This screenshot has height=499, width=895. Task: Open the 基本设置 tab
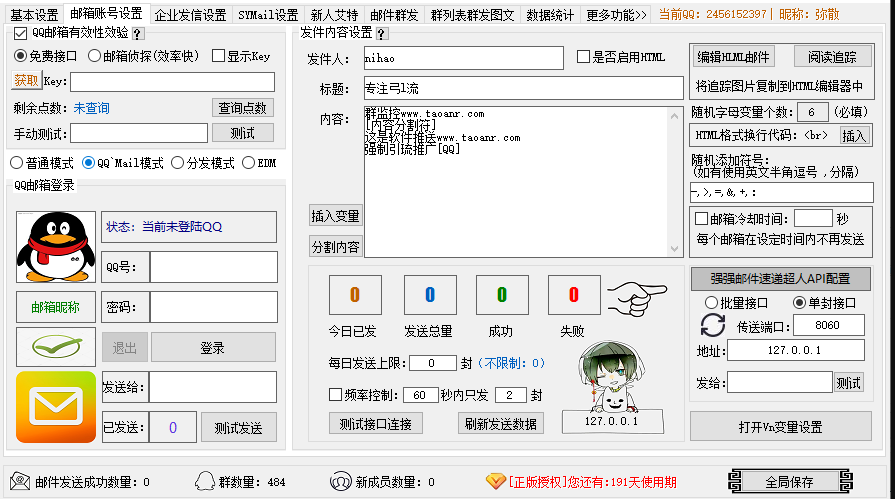tap(34, 15)
